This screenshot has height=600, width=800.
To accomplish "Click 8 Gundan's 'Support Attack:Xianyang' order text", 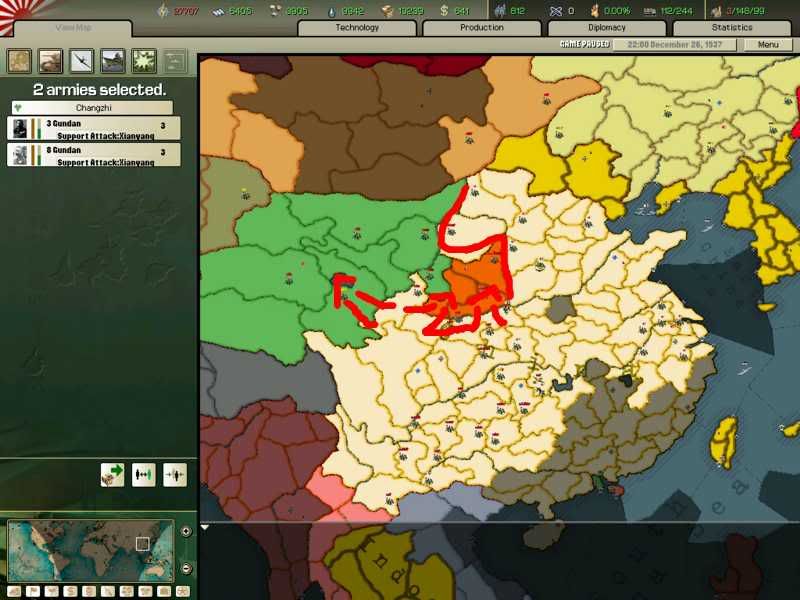I will coord(106,162).
